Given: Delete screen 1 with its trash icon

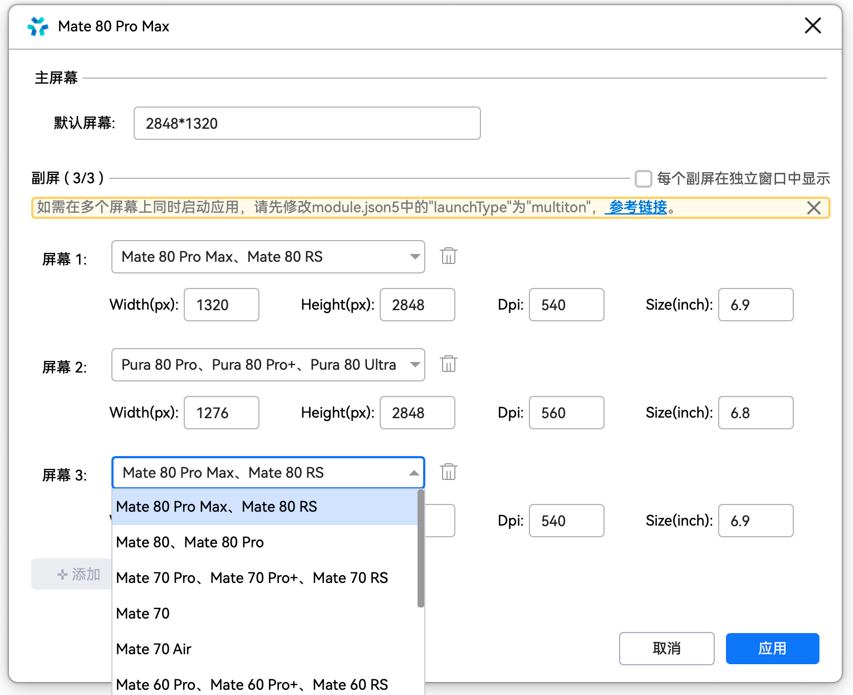Looking at the screenshot, I should pos(448,256).
